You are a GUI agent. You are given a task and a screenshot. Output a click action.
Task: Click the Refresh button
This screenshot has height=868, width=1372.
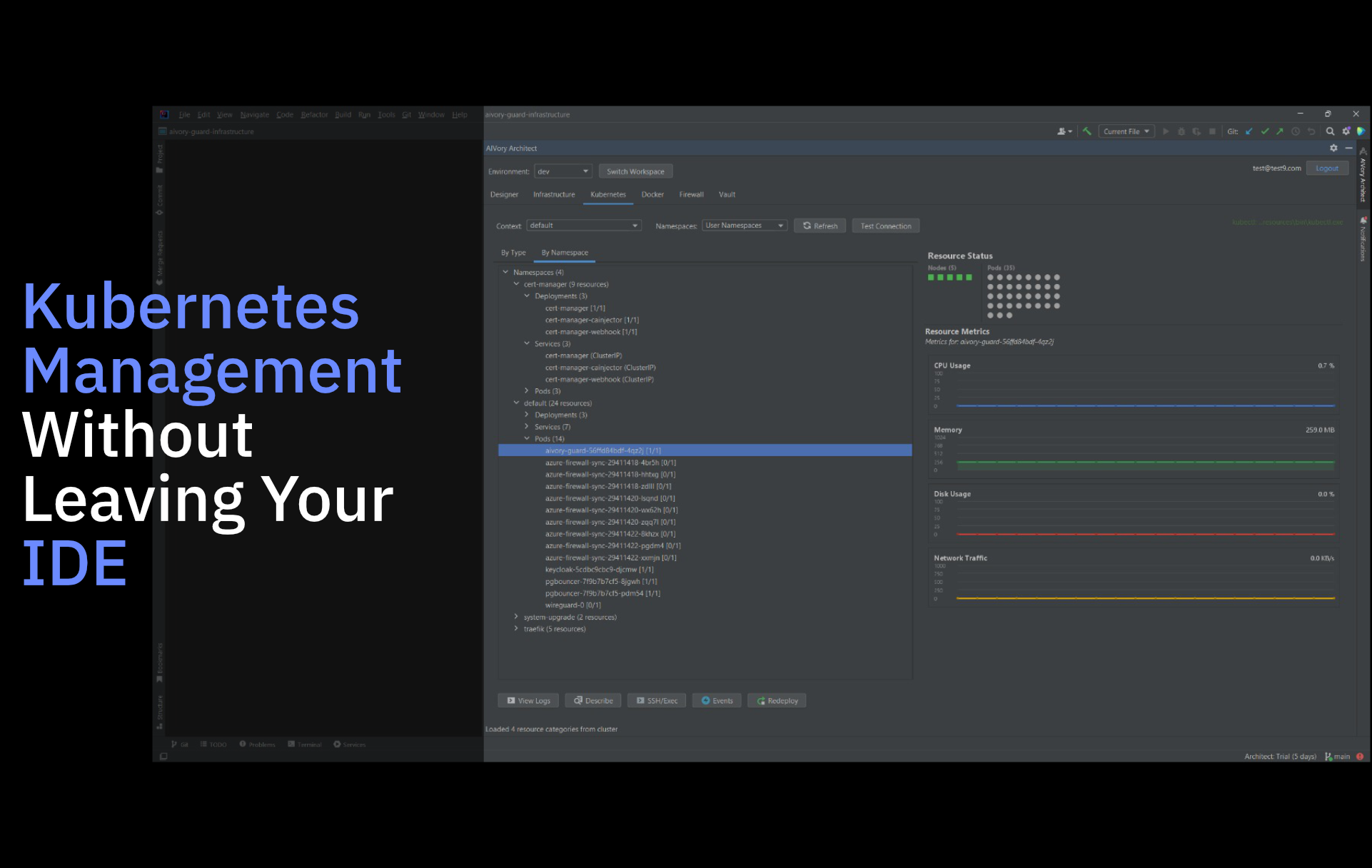(819, 226)
